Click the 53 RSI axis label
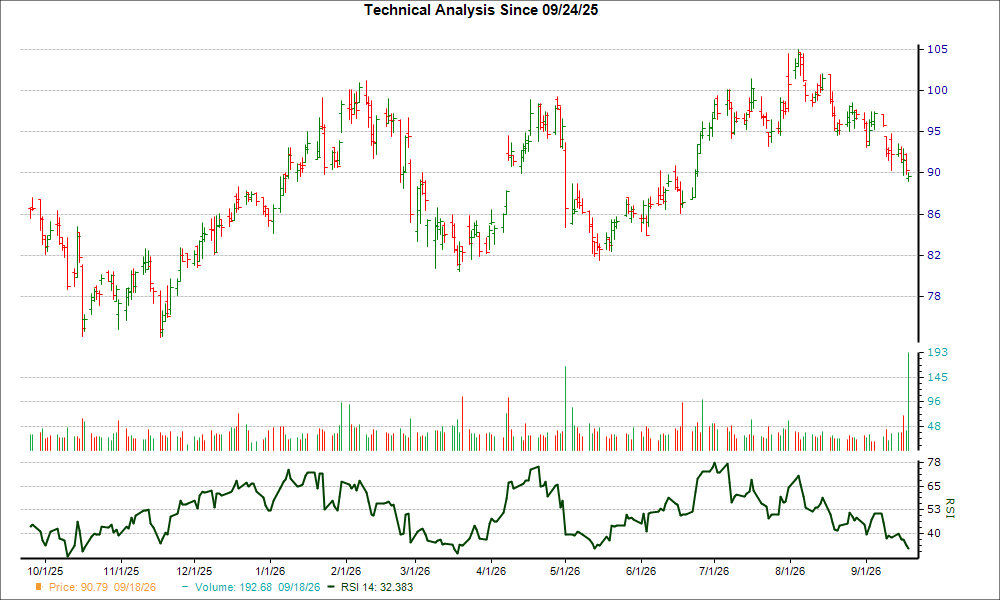This screenshot has width=1000, height=600. point(934,509)
